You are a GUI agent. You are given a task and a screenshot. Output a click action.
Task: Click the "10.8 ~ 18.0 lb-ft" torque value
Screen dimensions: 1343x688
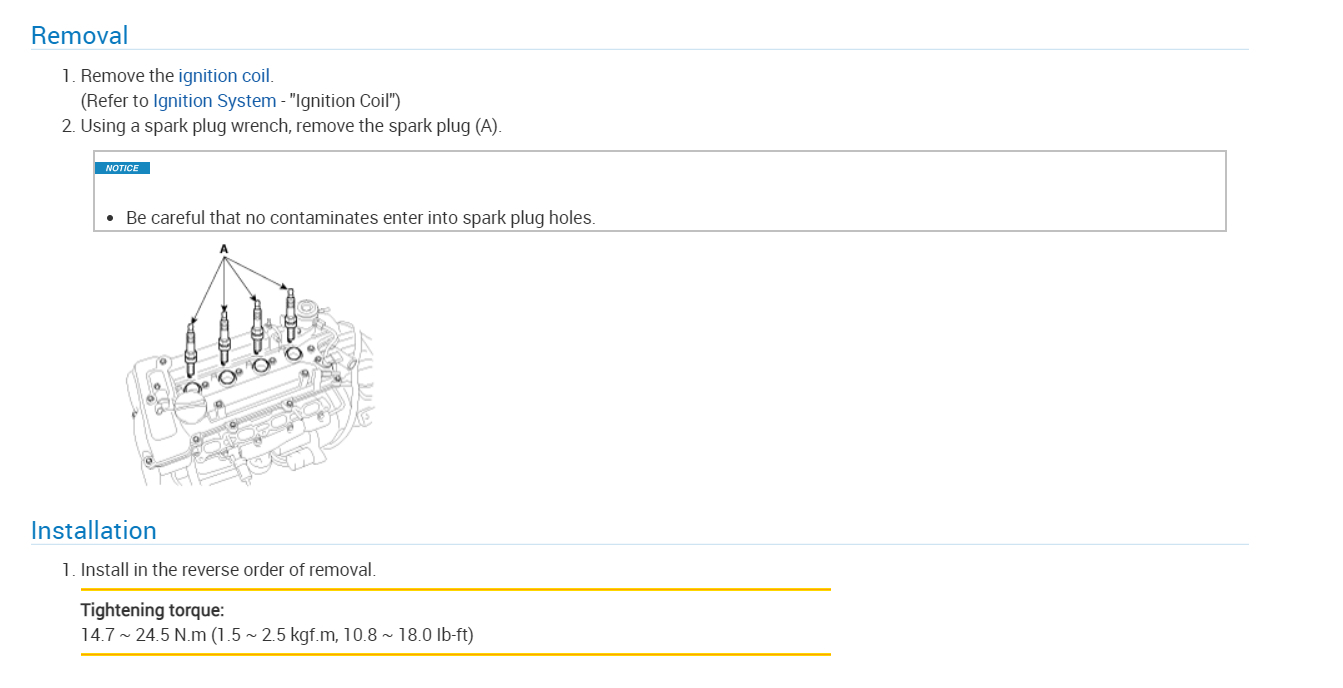tap(406, 635)
